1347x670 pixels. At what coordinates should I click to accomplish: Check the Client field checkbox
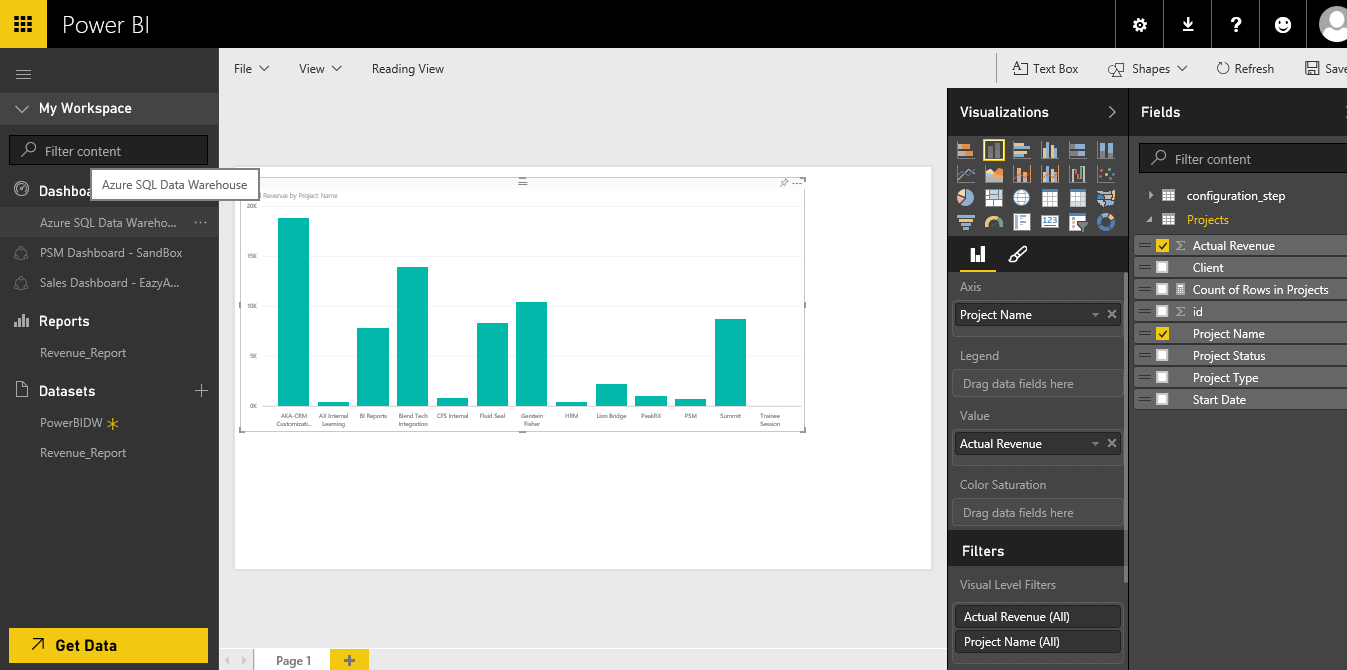(x=1162, y=268)
